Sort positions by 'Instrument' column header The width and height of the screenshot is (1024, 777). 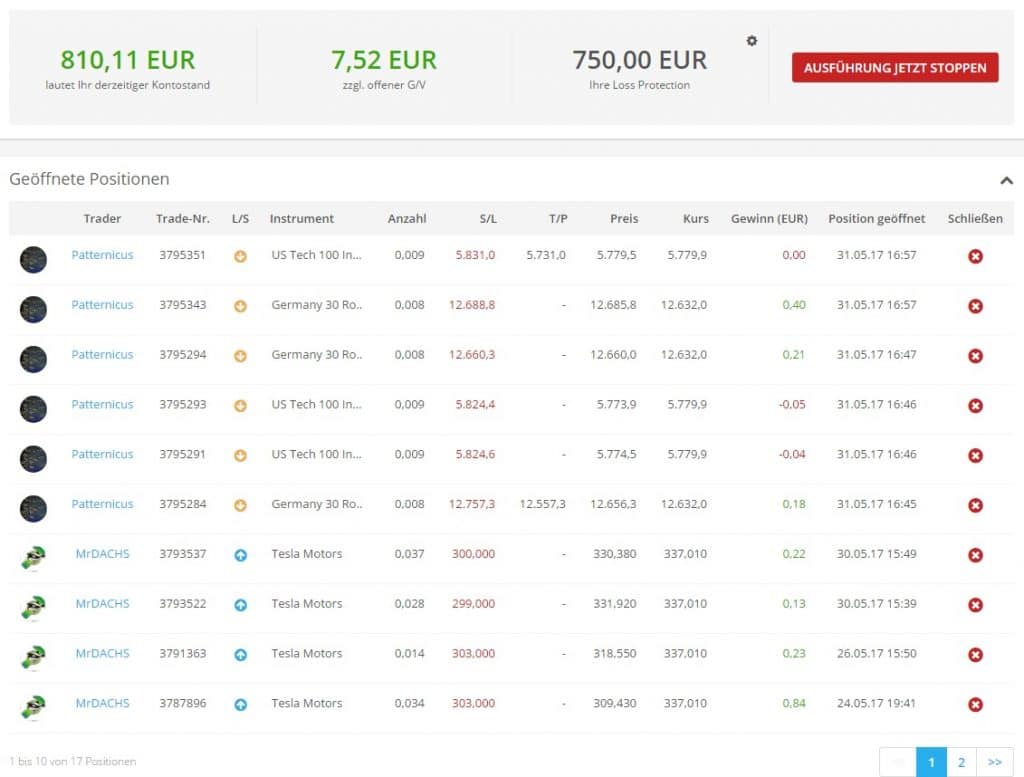pos(302,218)
